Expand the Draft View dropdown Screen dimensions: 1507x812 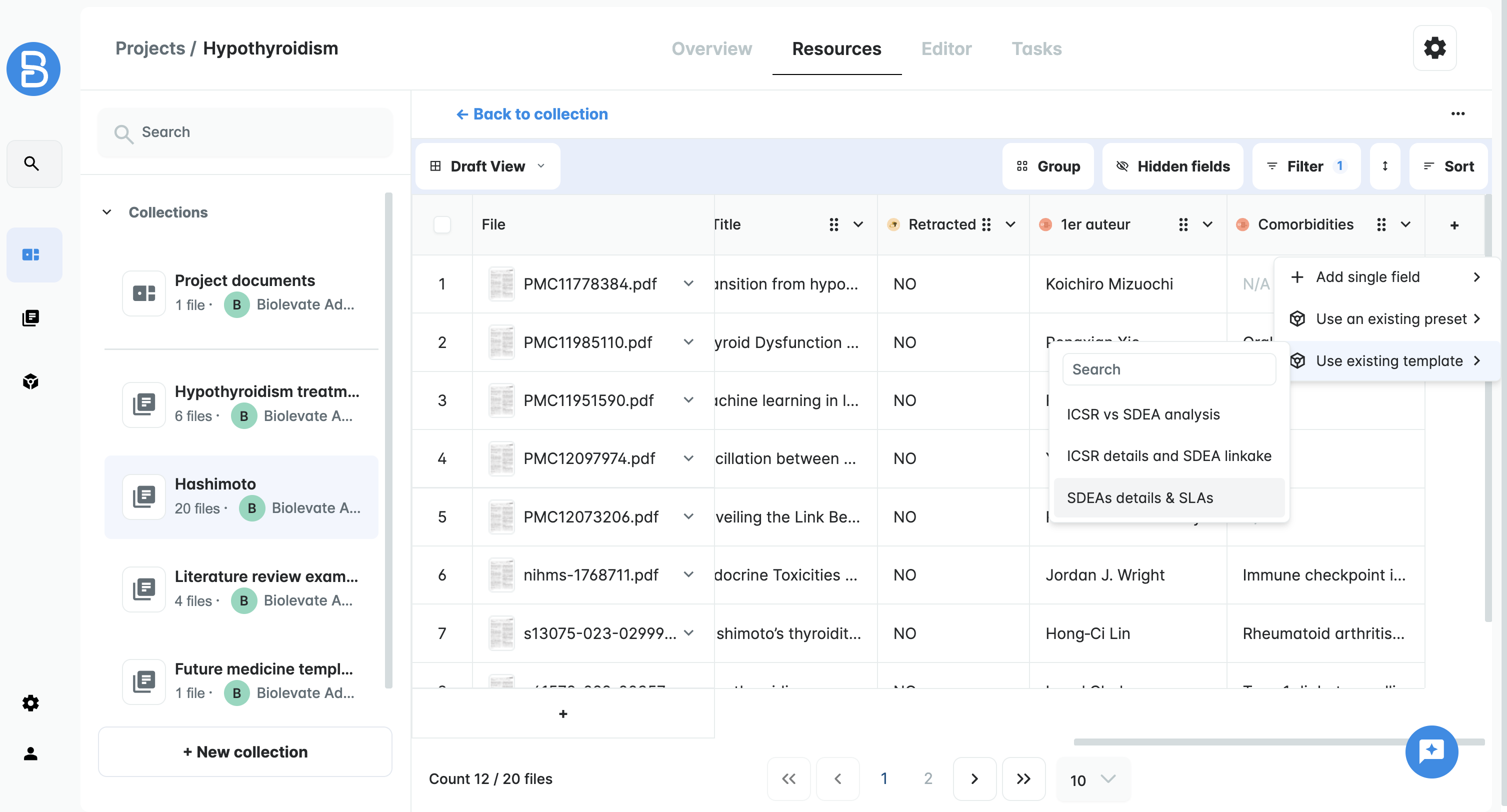pyautogui.click(x=487, y=166)
